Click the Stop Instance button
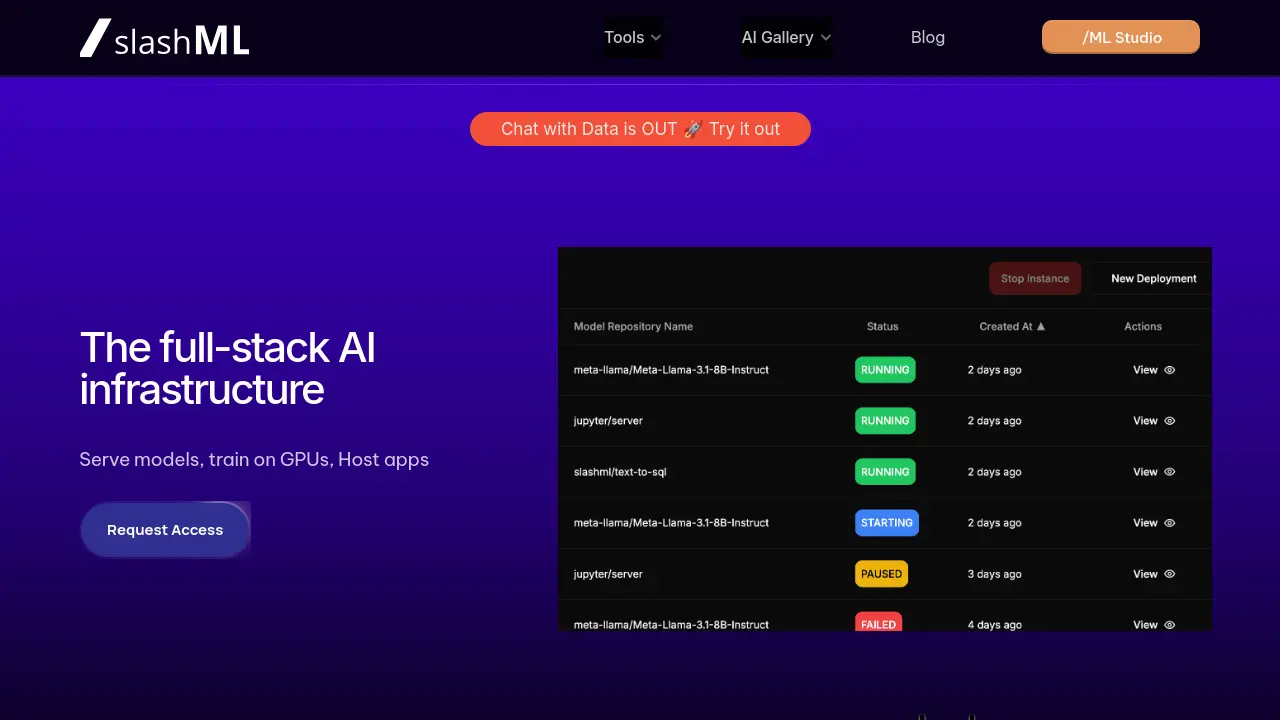Viewport: 1280px width, 720px height. point(1035,278)
